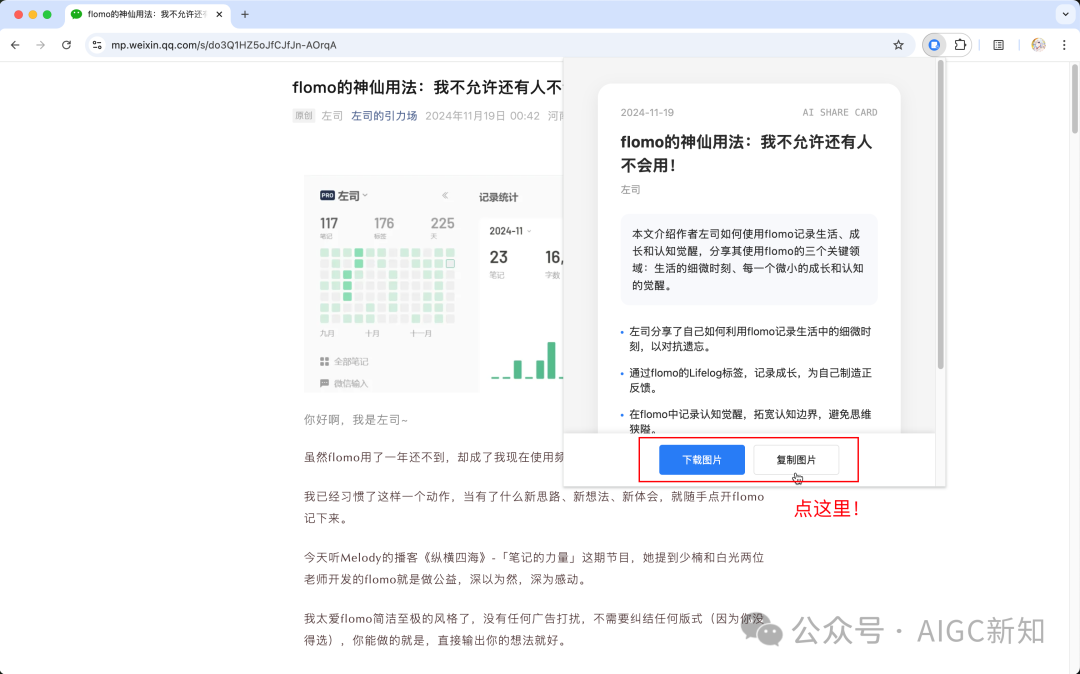This screenshot has height=674, width=1080.
Task: Click the flomo statistics screenshot image
Action: [433, 284]
